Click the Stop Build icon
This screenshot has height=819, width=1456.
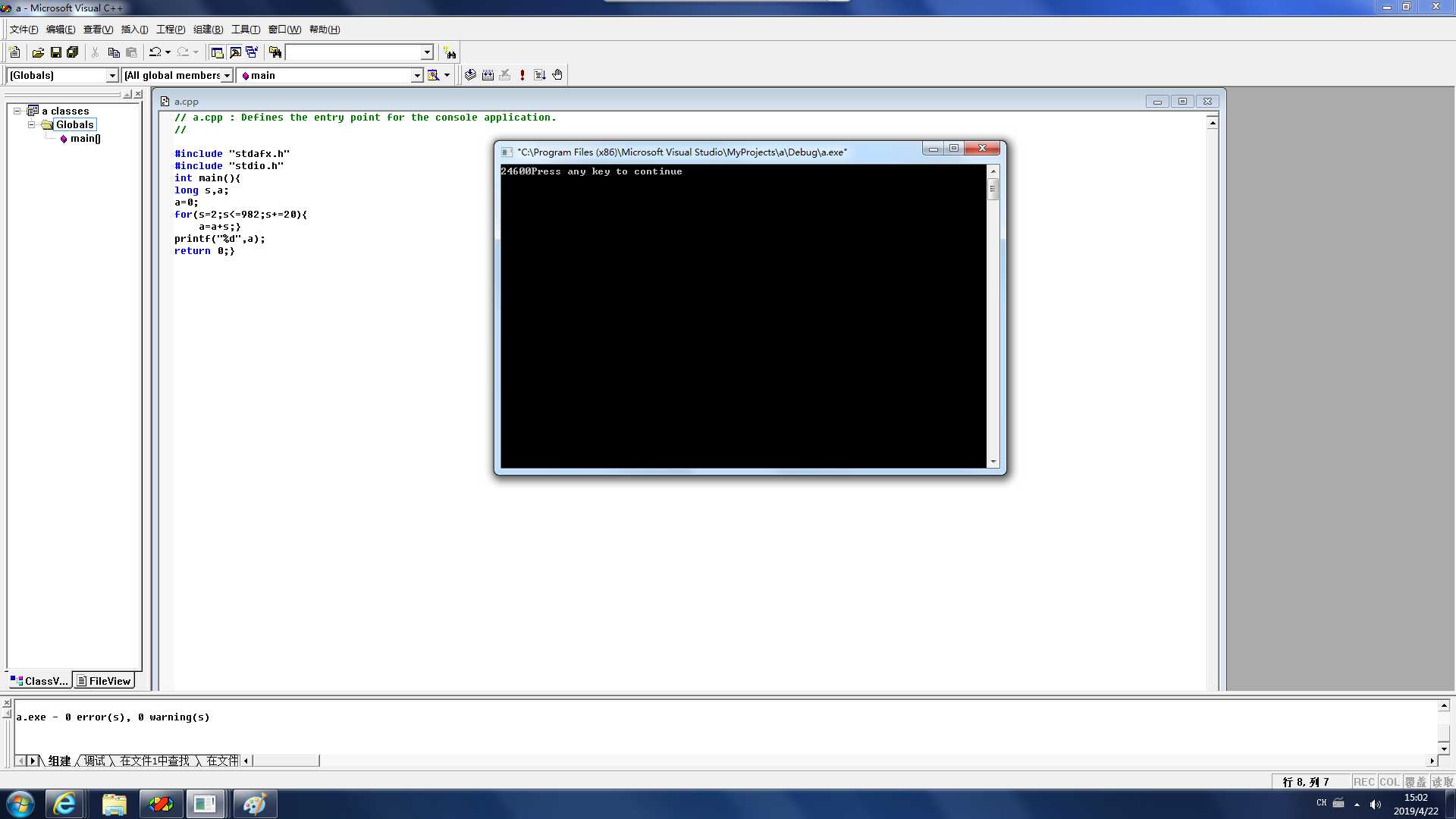coord(505,75)
